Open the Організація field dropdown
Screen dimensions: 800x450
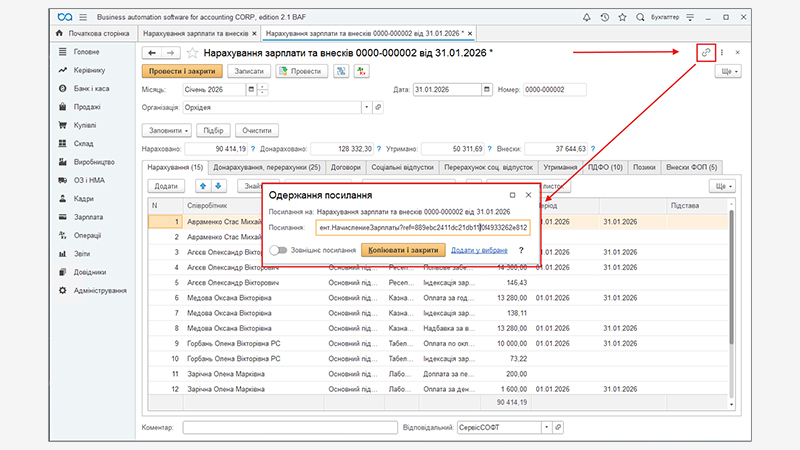click(365, 108)
